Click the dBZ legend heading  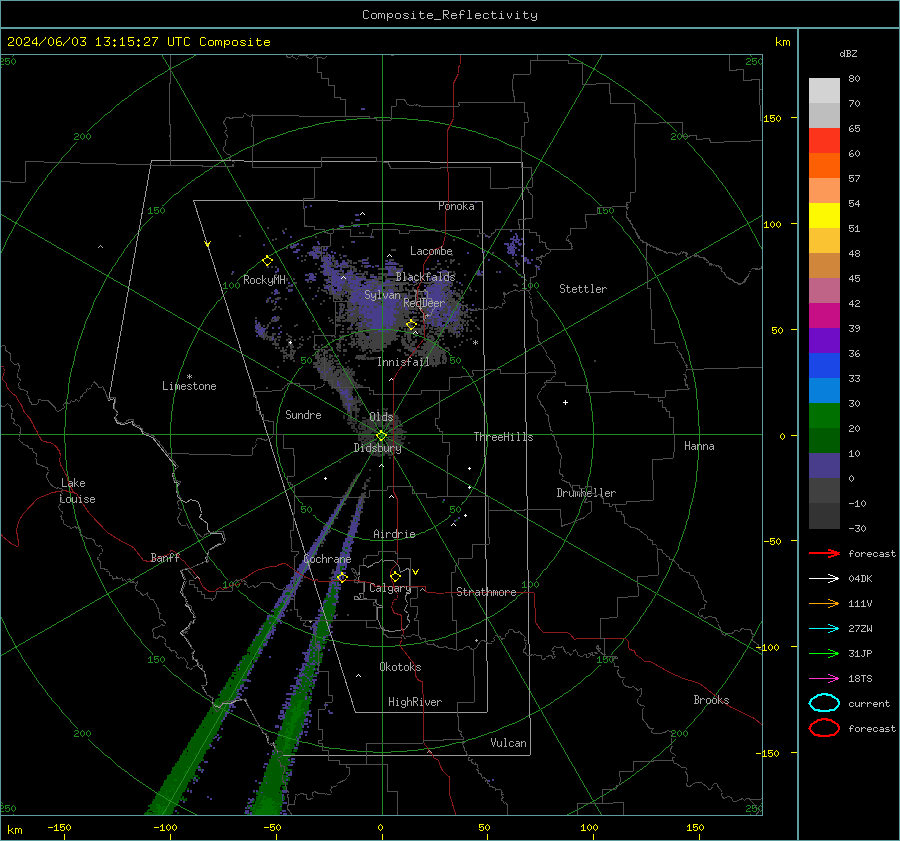(848, 53)
